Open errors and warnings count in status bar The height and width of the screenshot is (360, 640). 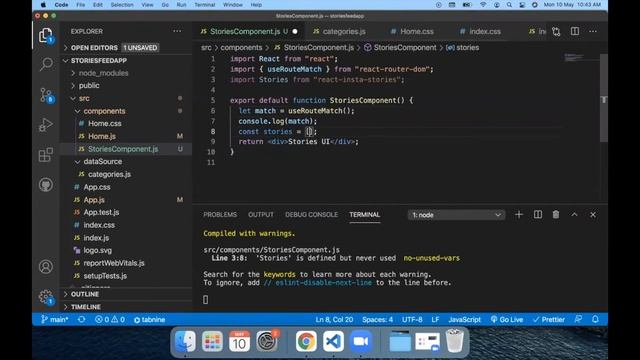coord(110,320)
